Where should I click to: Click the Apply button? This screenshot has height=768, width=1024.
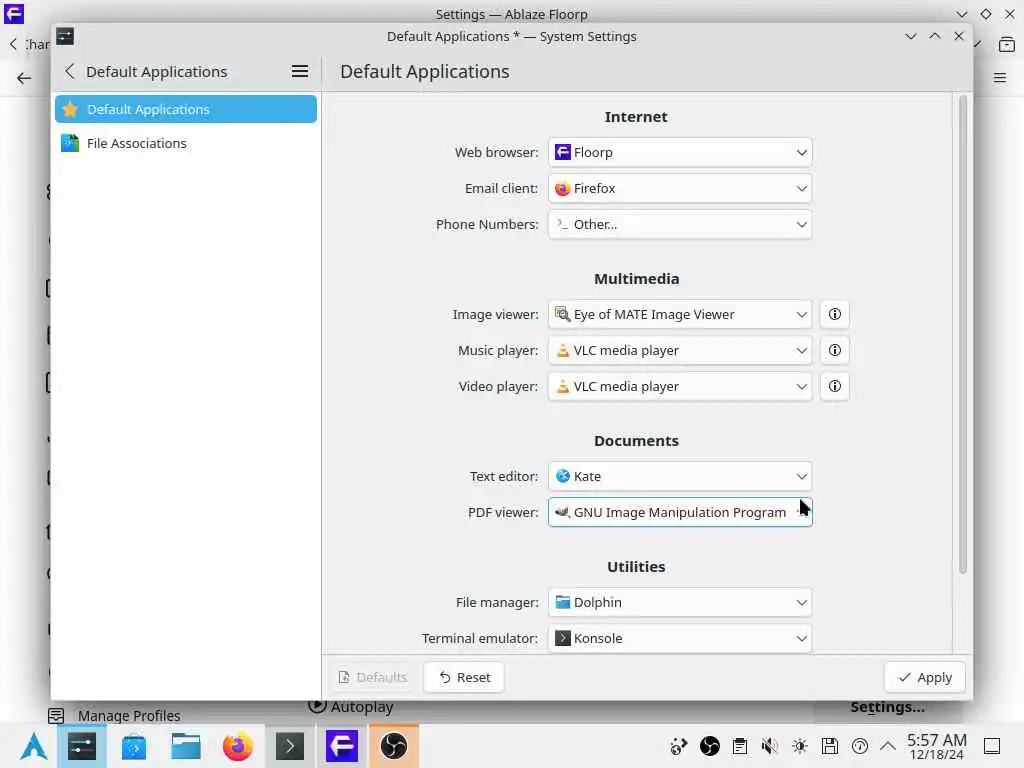pos(925,677)
